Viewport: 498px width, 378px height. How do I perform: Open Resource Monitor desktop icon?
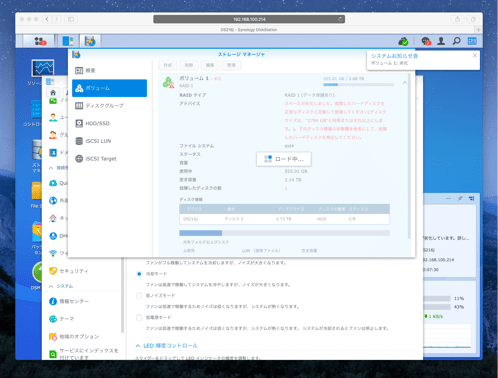43,68
